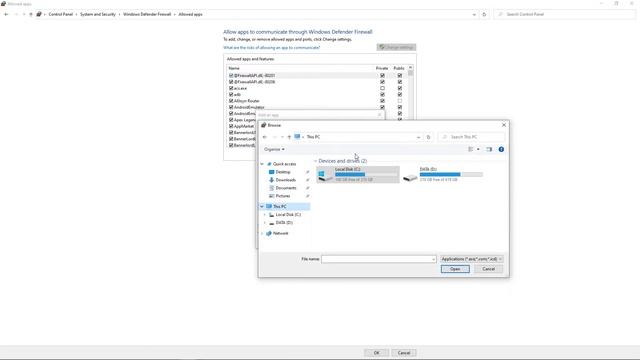Screen dimensions: 640x360
Task: Click the This PC icon in Browse address bar
Action: coord(297,137)
